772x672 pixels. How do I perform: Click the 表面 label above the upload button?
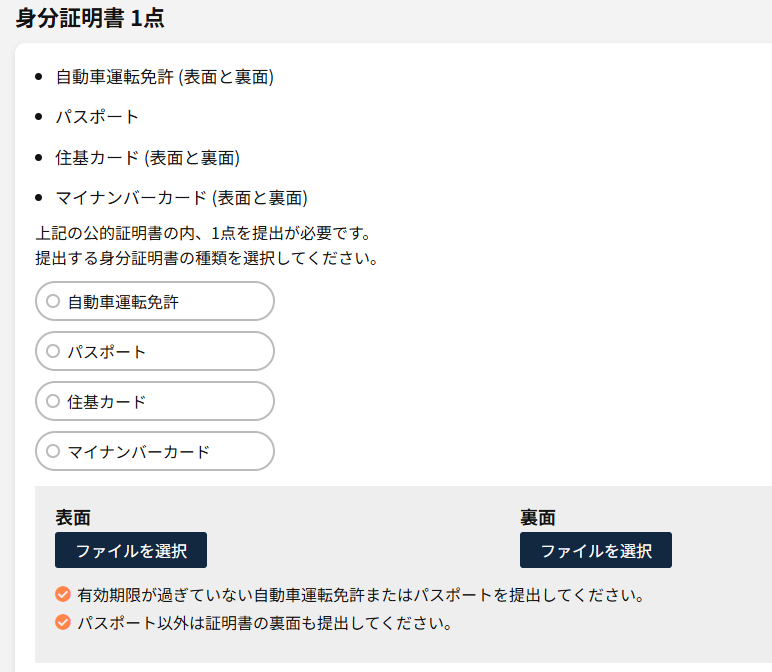point(73,517)
